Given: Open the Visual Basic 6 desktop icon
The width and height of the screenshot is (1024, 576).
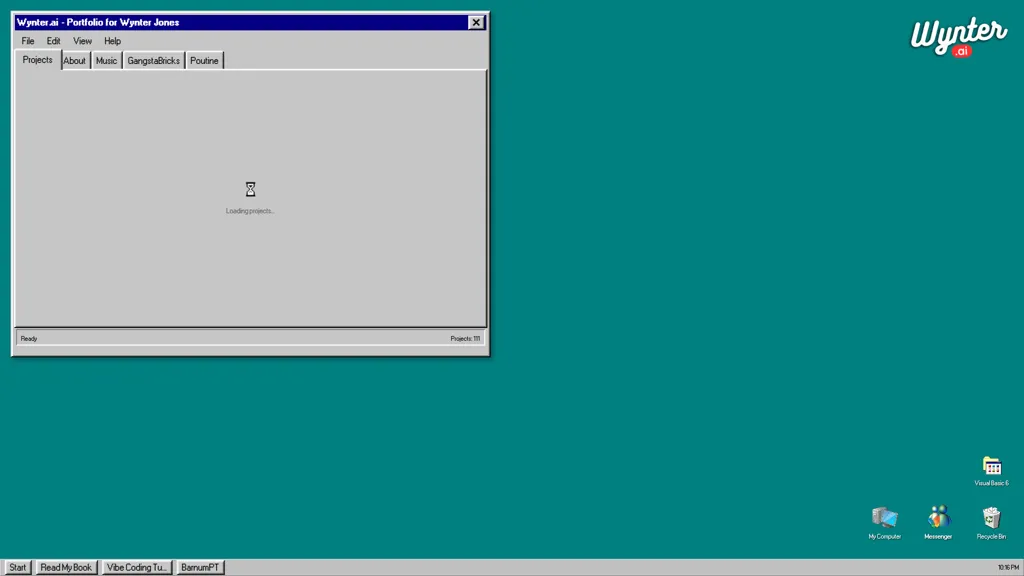Looking at the screenshot, I should (x=991, y=467).
